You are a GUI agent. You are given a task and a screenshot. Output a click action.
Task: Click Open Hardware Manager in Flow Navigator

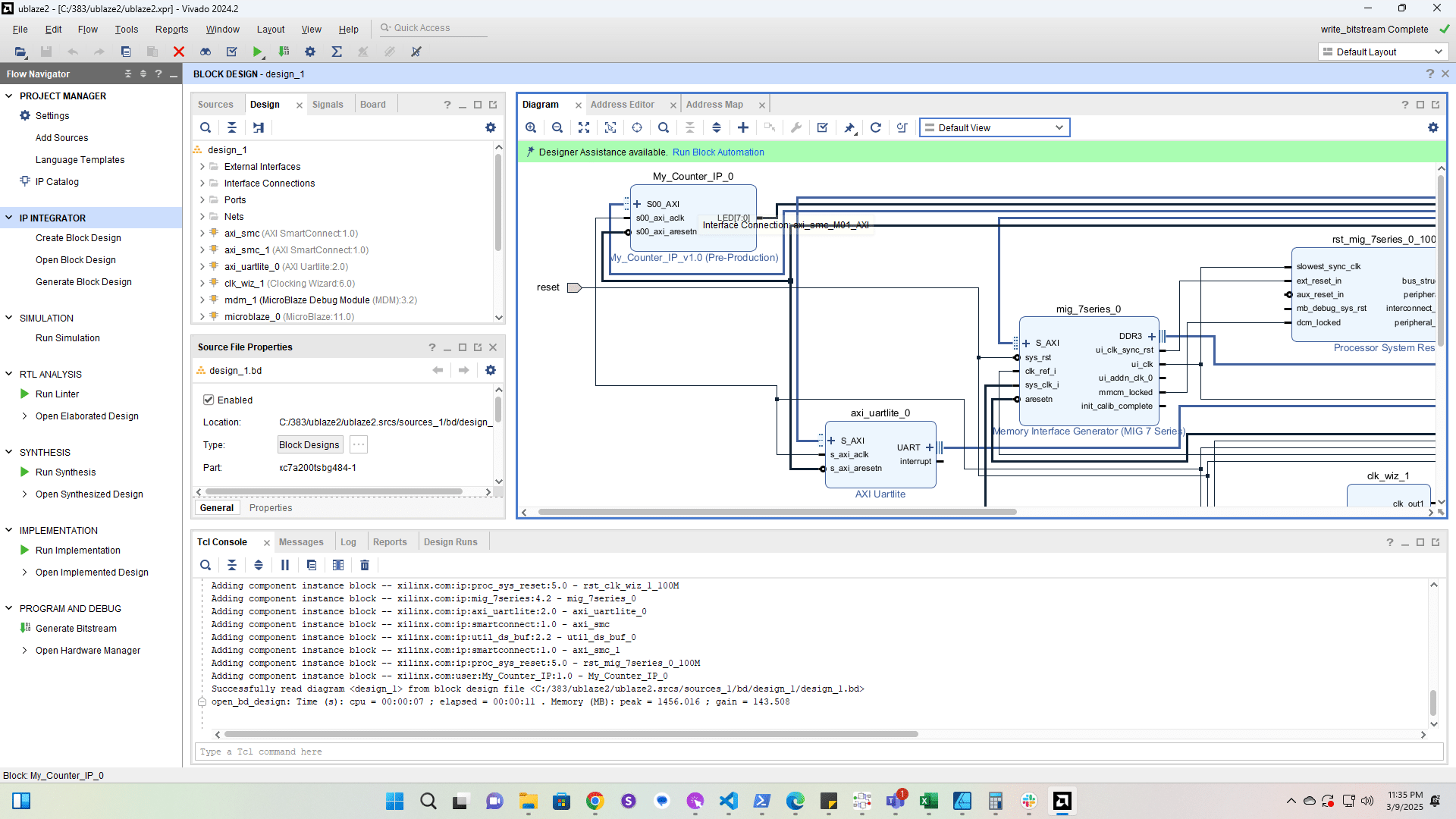(88, 651)
